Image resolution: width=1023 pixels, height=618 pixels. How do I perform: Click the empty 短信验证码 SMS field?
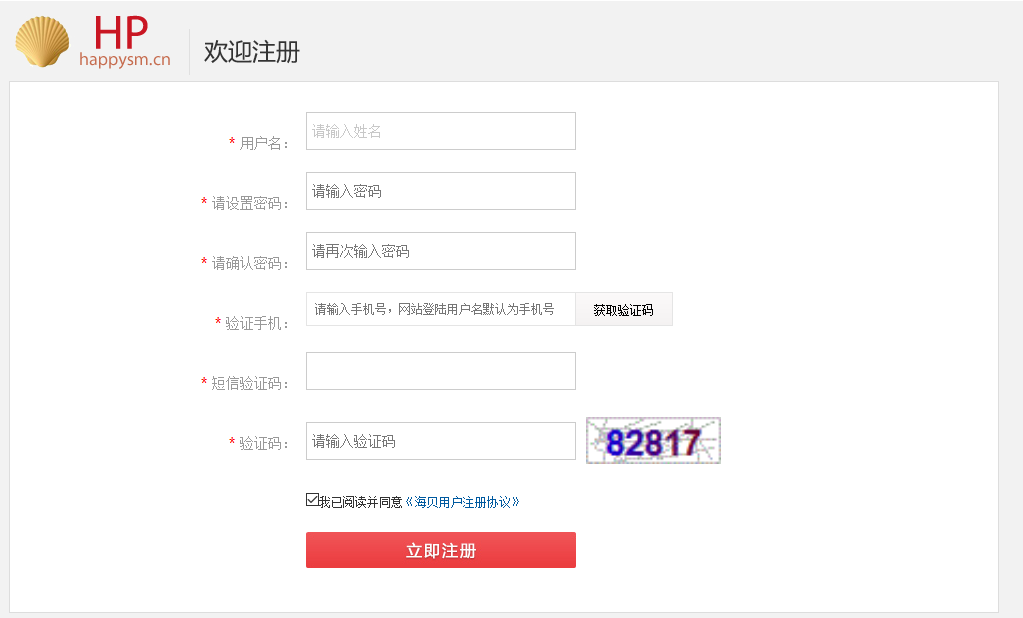click(x=440, y=371)
